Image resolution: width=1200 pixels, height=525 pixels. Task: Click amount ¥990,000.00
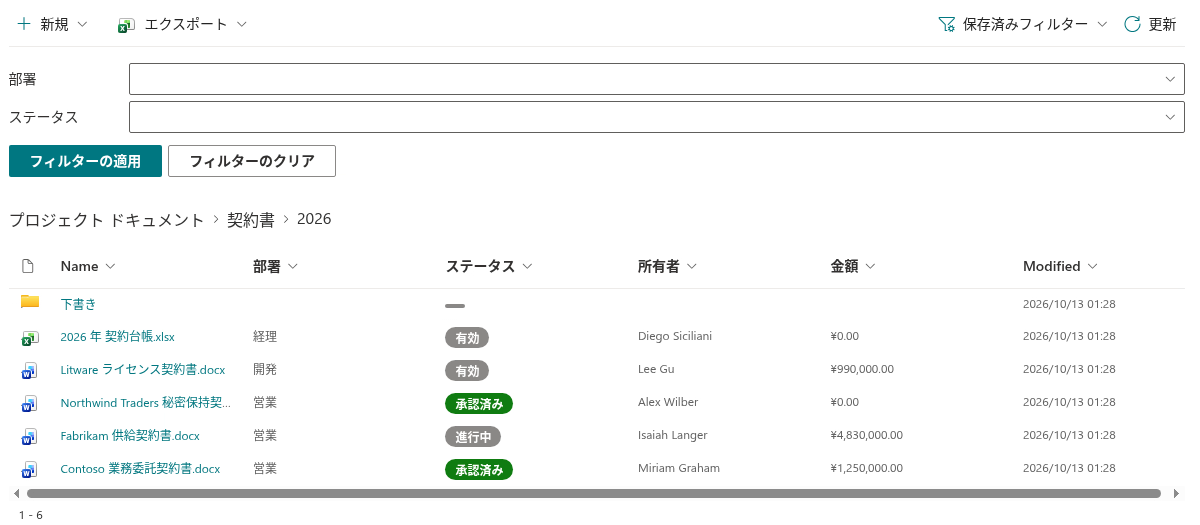click(863, 369)
